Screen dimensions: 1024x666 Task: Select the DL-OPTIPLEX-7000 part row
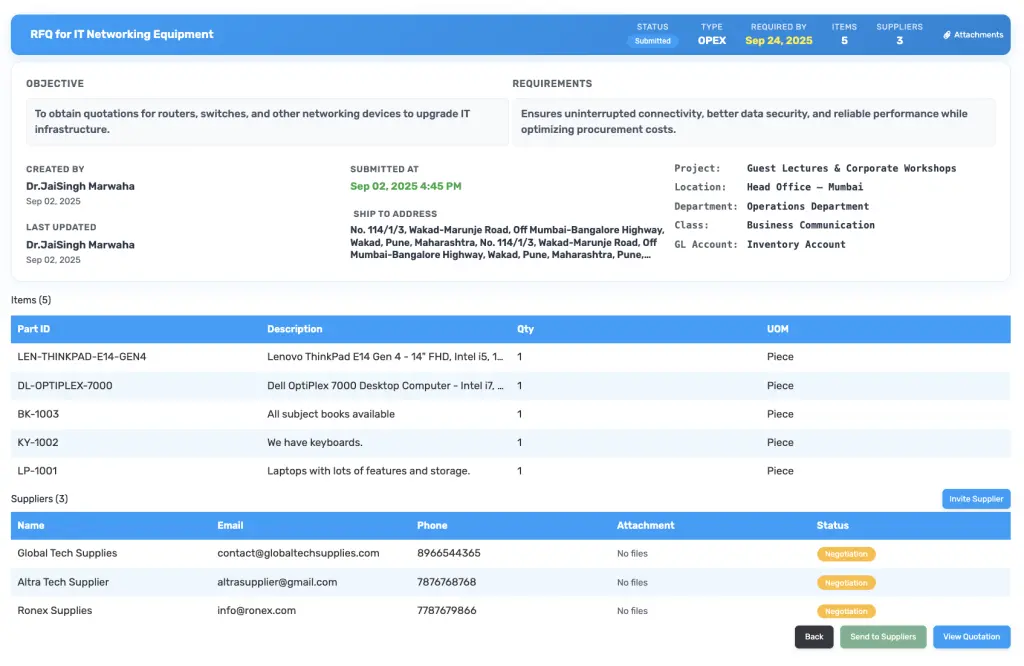coord(65,386)
